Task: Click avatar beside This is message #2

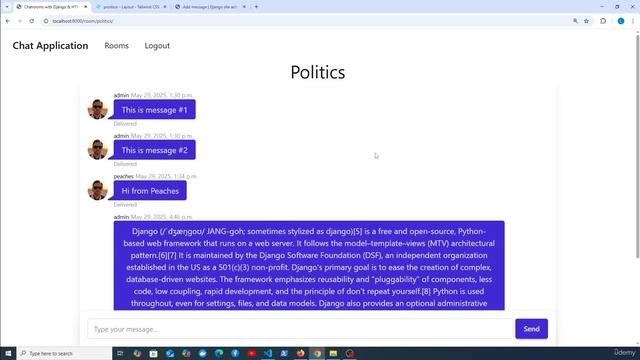Action: click(x=98, y=149)
